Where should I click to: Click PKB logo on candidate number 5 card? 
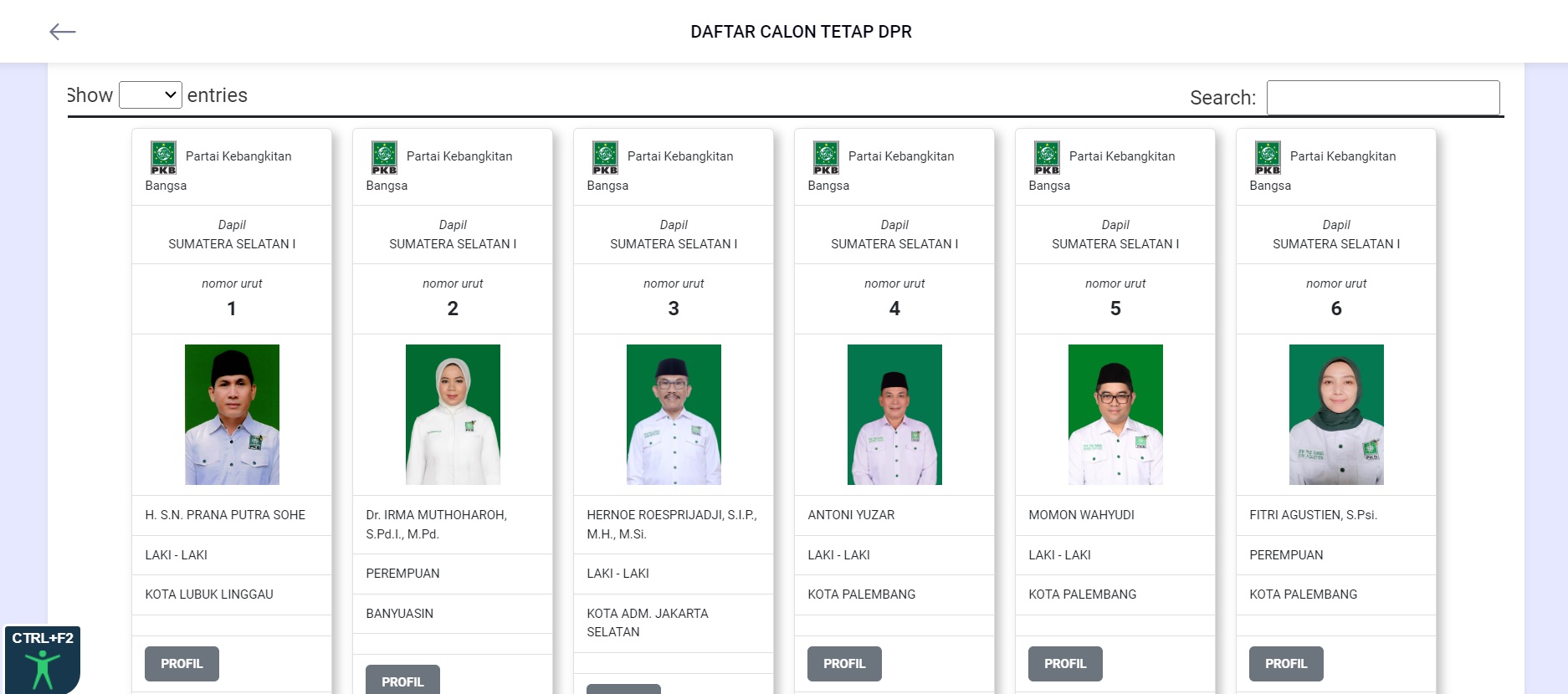(x=1047, y=157)
